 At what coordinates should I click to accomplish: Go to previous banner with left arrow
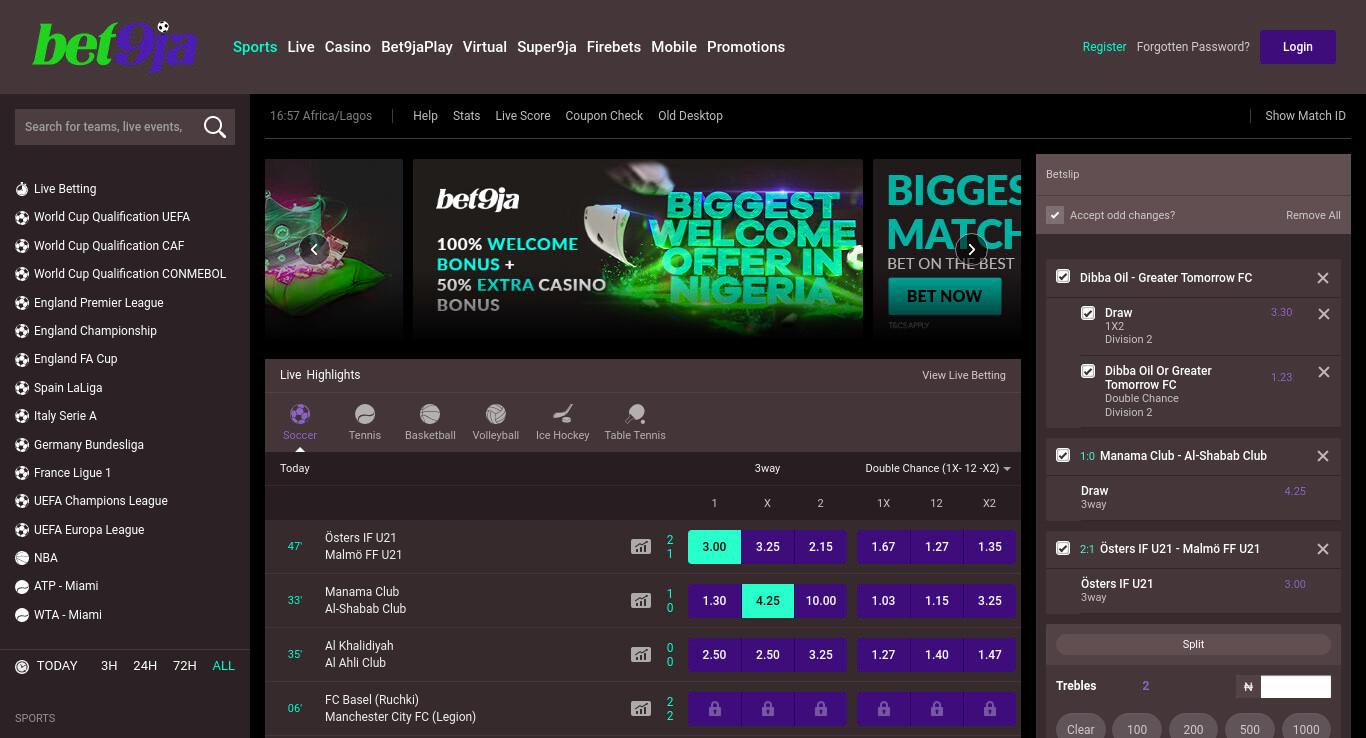(314, 249)
